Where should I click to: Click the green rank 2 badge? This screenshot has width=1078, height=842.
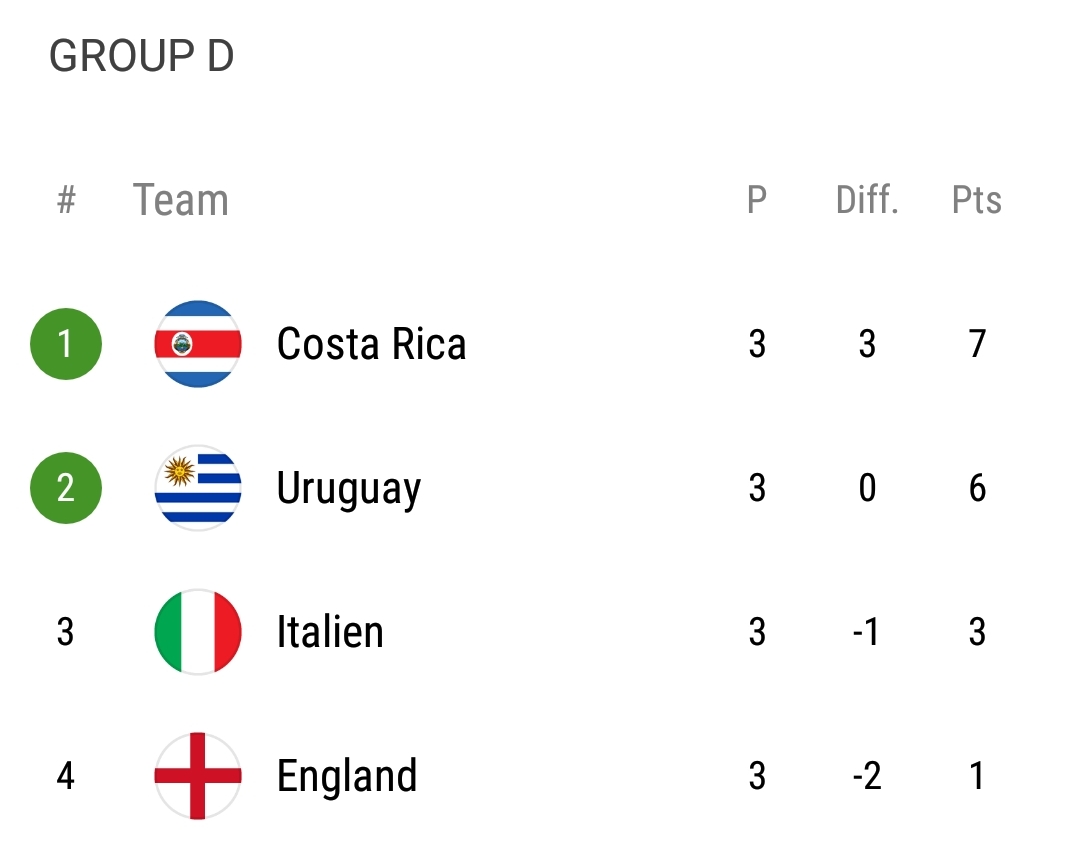click(x=66, y=488)
